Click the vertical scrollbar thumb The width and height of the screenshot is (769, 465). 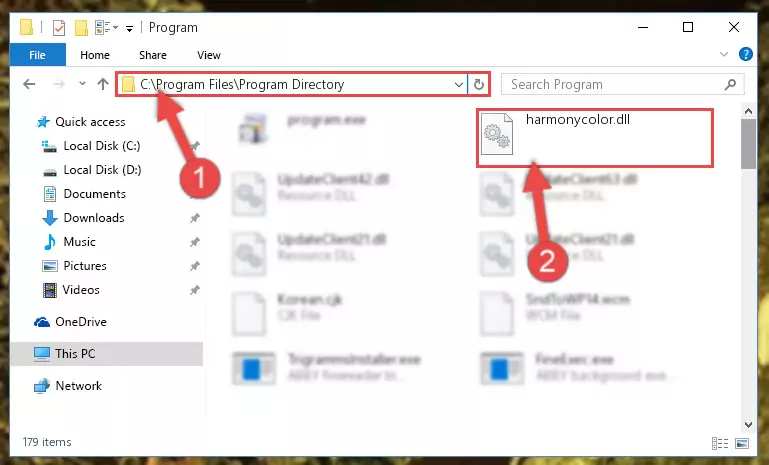click(748, 144)
